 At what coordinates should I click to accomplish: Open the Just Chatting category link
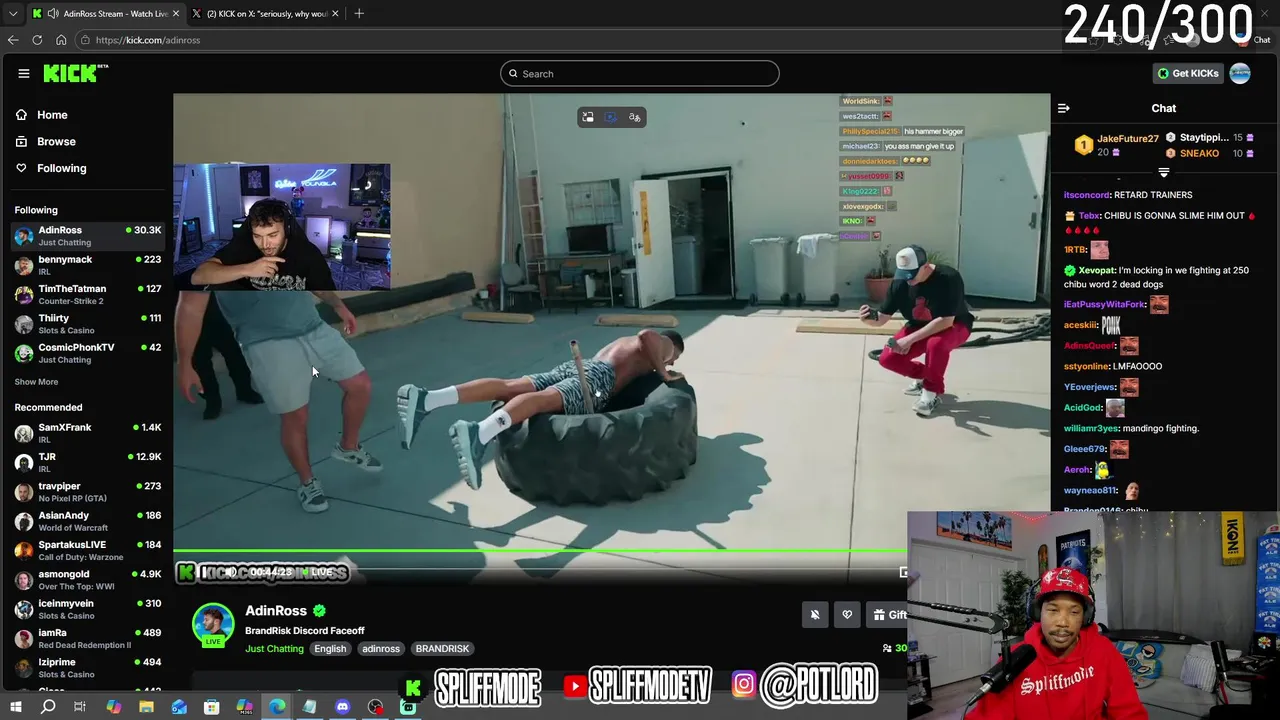pos(274,649)
